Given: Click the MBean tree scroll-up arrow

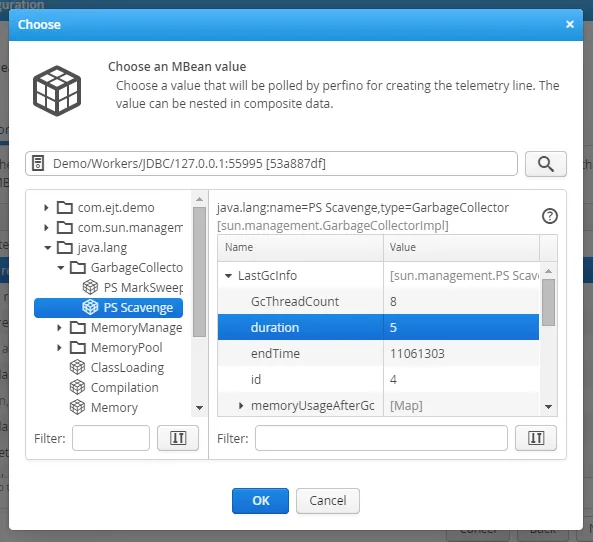Looking at the screenshot, I should tap(199, 199).
